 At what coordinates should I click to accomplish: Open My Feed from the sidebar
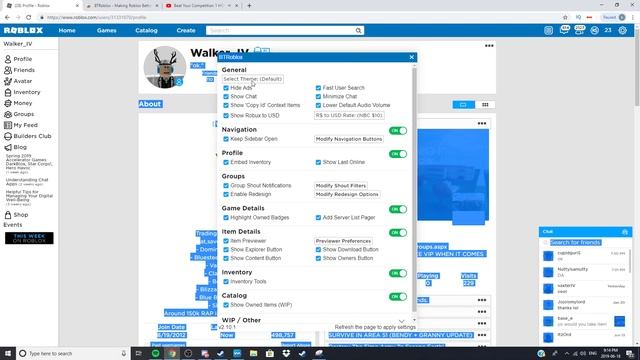[21, 125]
